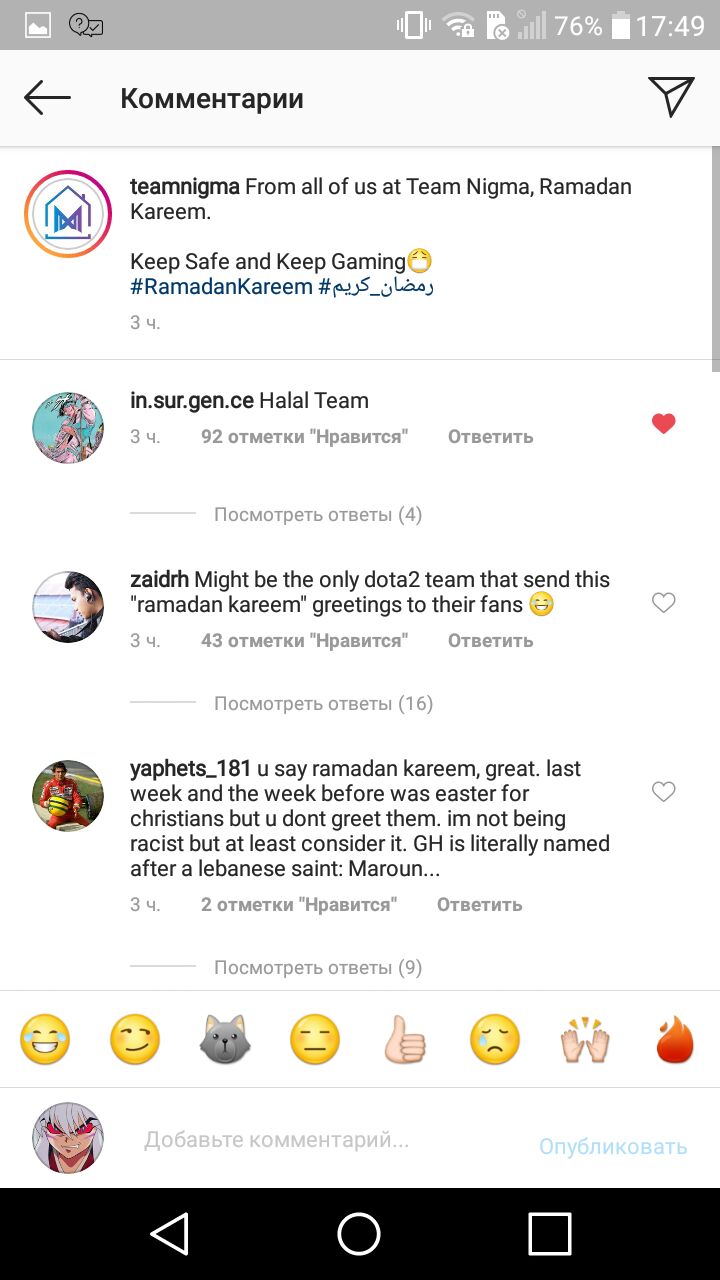Expand the 9 replies under yaphets_181
Screen dimensions: 720x1280
[x=318, y=968]
